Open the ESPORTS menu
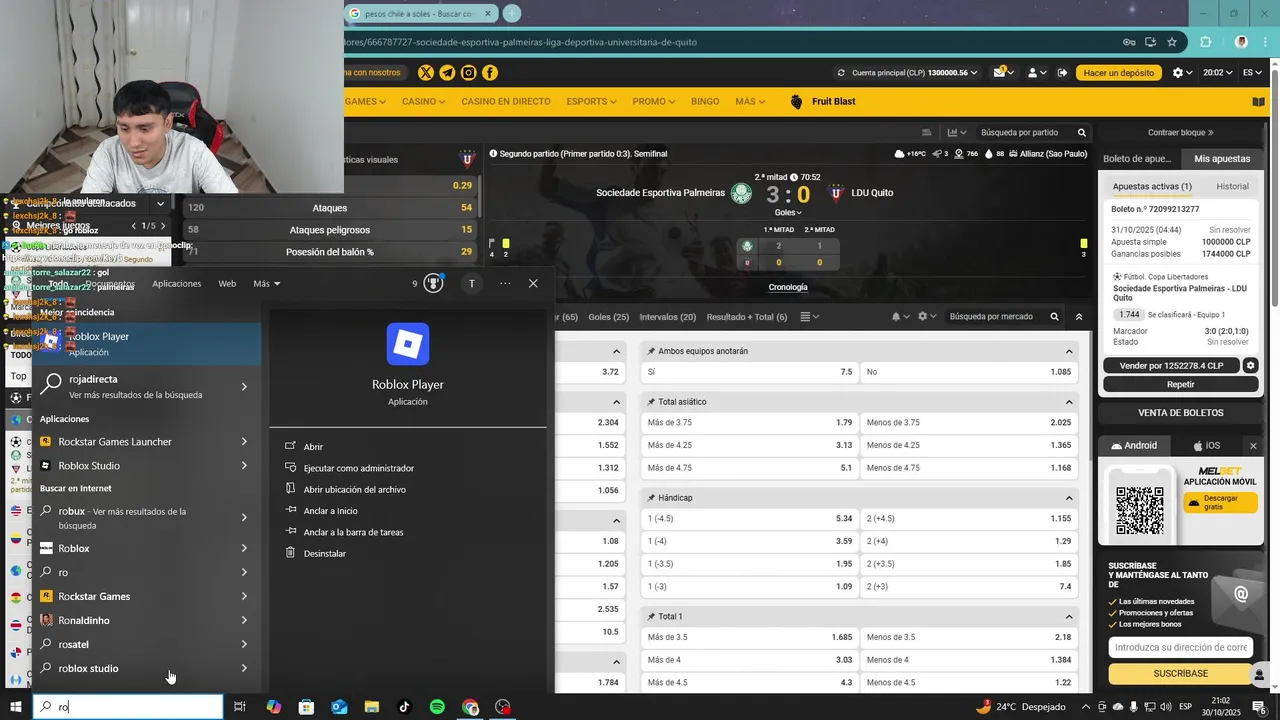 click(591, 101)
